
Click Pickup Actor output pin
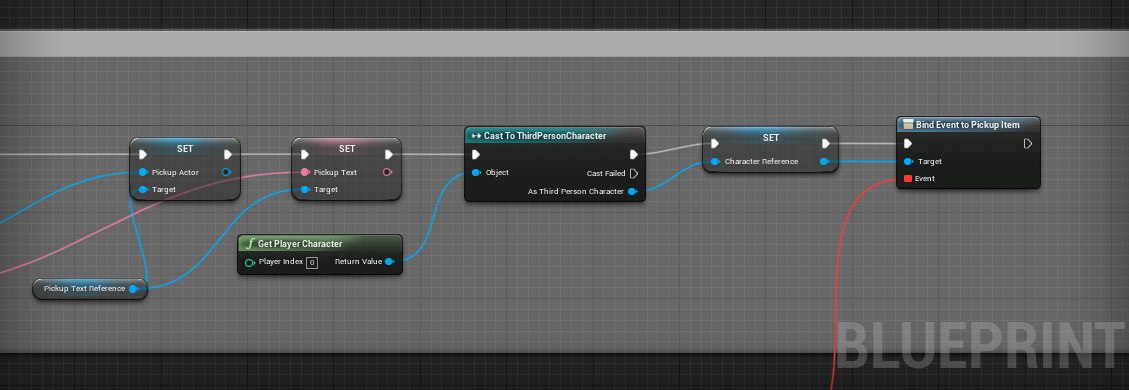click(226, 173)
